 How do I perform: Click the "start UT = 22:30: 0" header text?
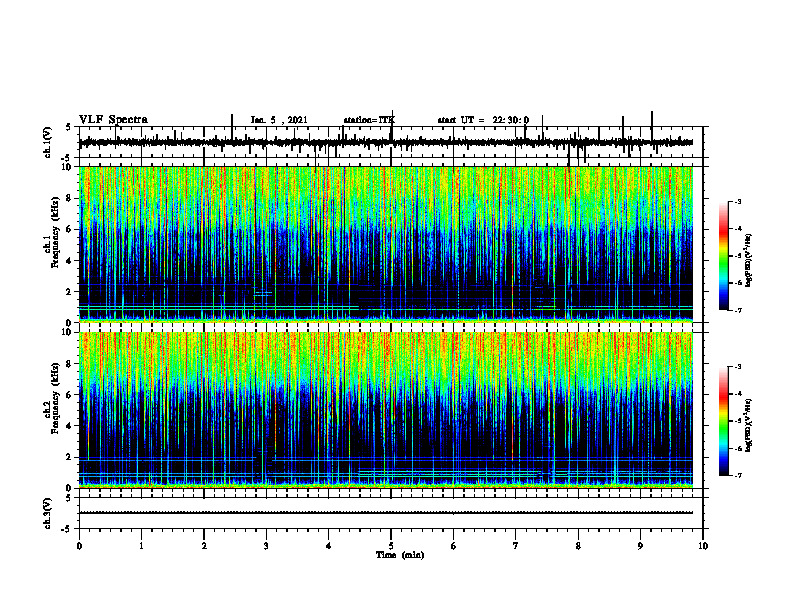coord(483,120)
